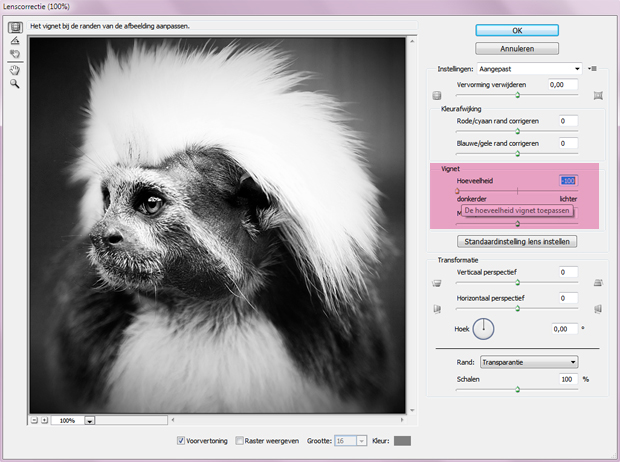Open the zoom percentage dropdown arrow
Image resolution: width=620 pixels, height=462 pixels.
pos(90,420)
